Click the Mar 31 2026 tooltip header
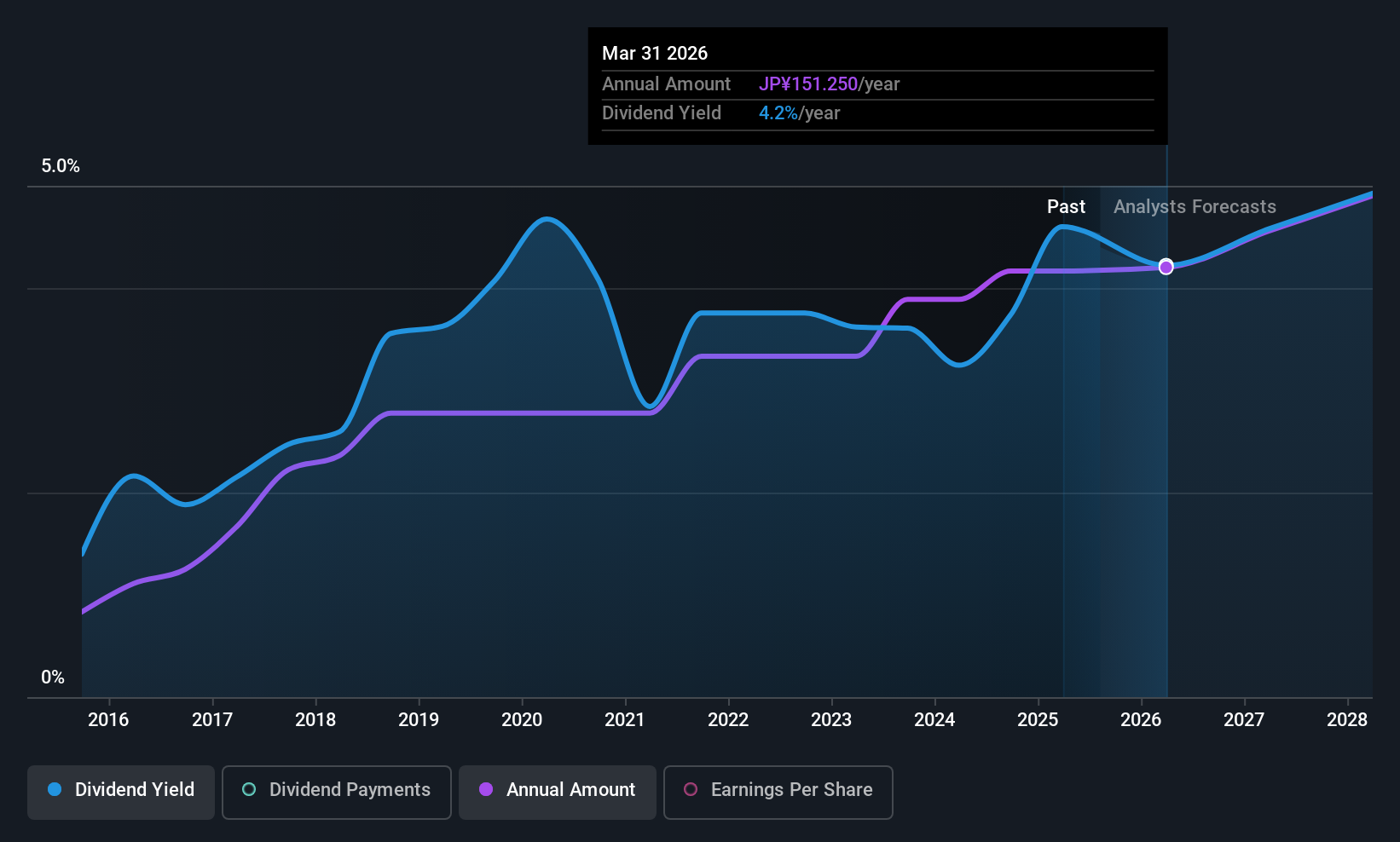 [655, 53]
